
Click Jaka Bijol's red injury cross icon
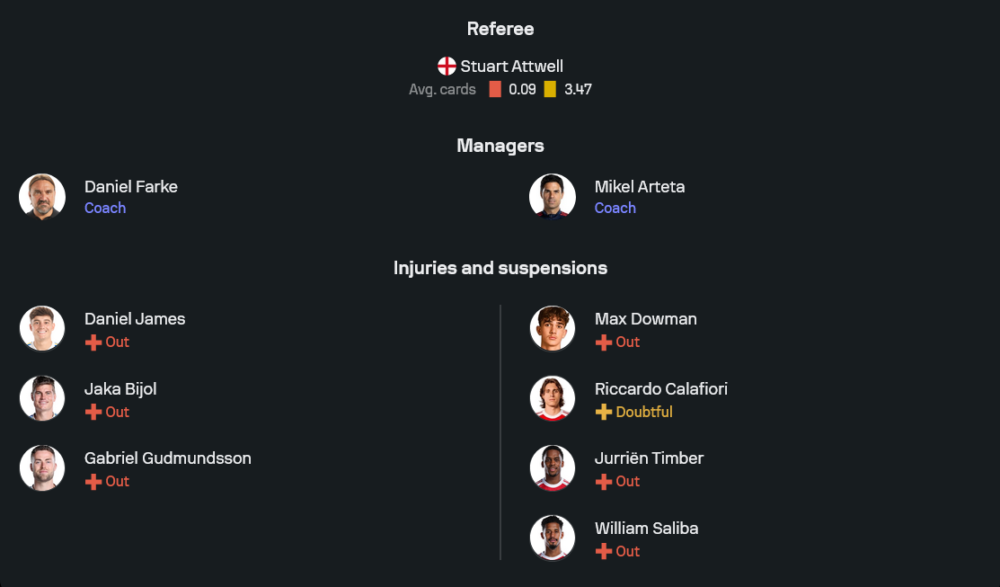[x=93, y=412]
